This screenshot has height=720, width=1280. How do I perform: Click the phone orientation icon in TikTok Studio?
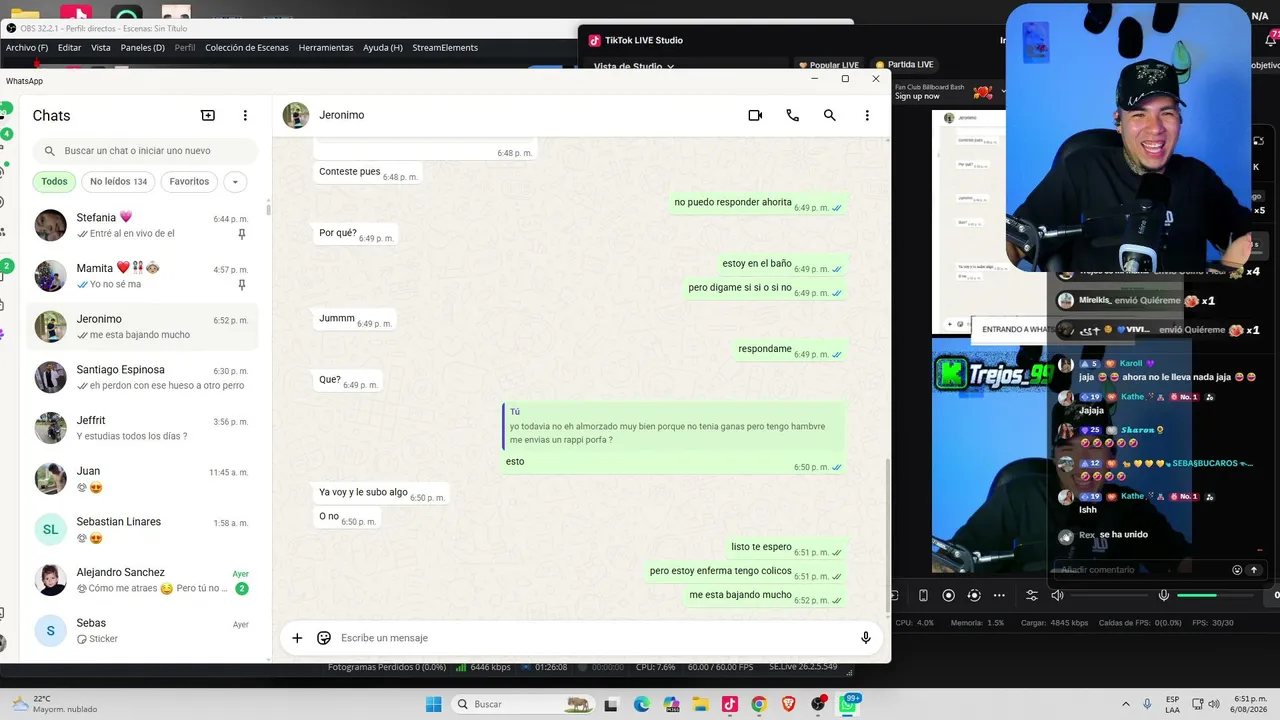(923, 596)
